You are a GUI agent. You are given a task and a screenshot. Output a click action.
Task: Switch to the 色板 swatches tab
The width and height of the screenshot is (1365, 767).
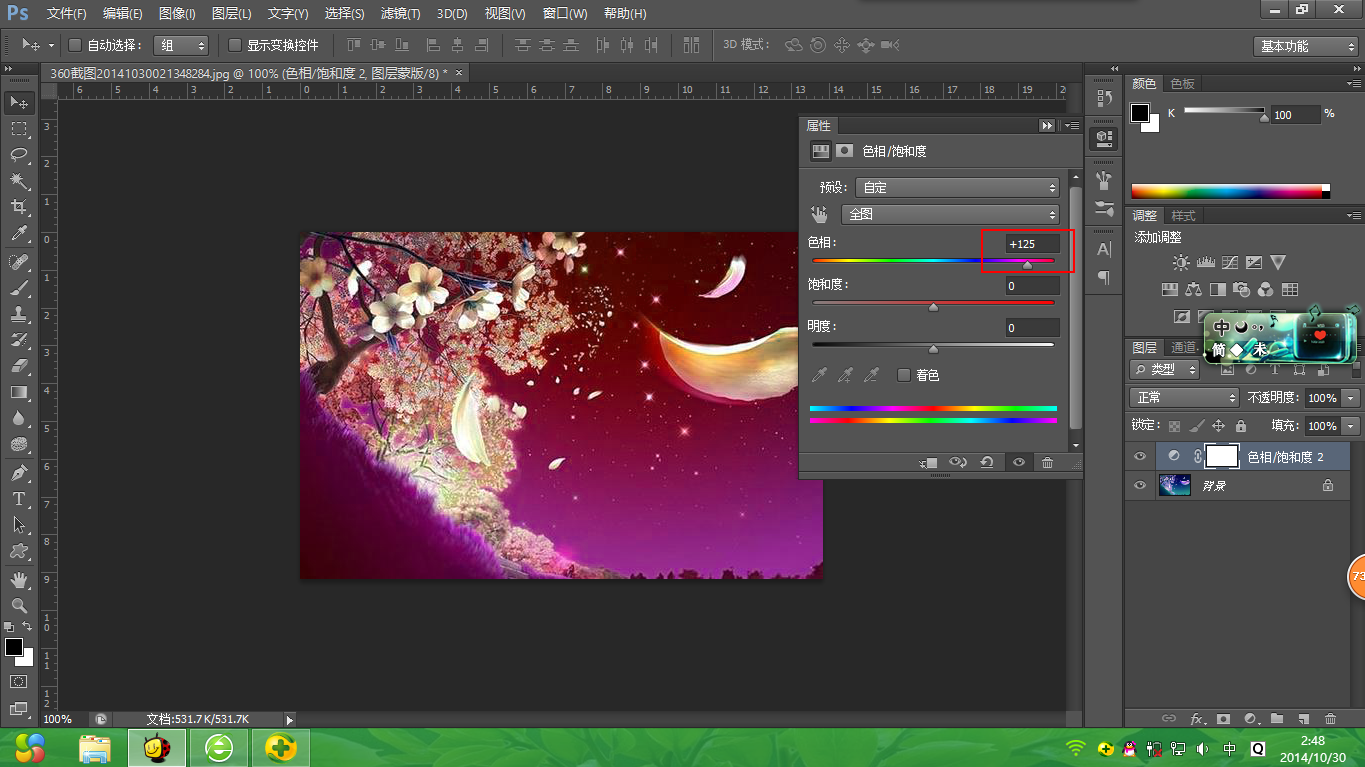[1182, 84]
